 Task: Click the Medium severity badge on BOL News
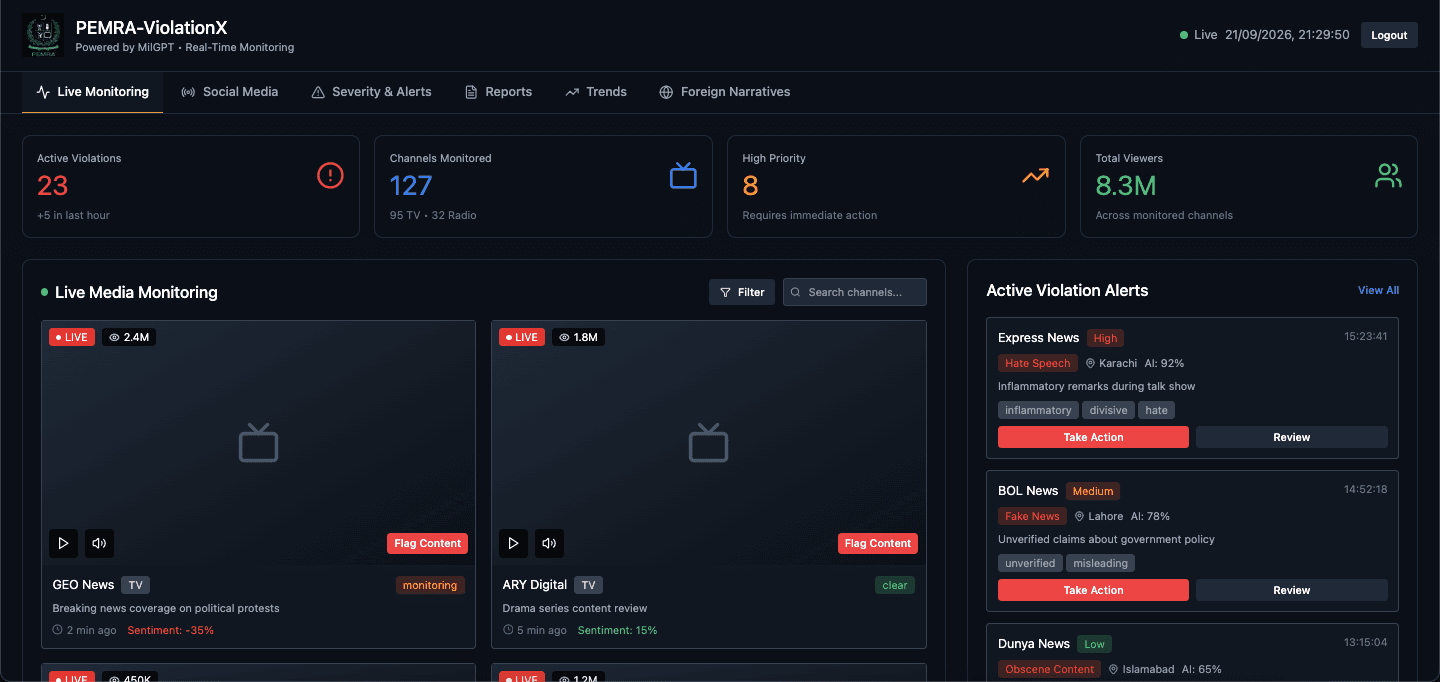[1093, 491]
